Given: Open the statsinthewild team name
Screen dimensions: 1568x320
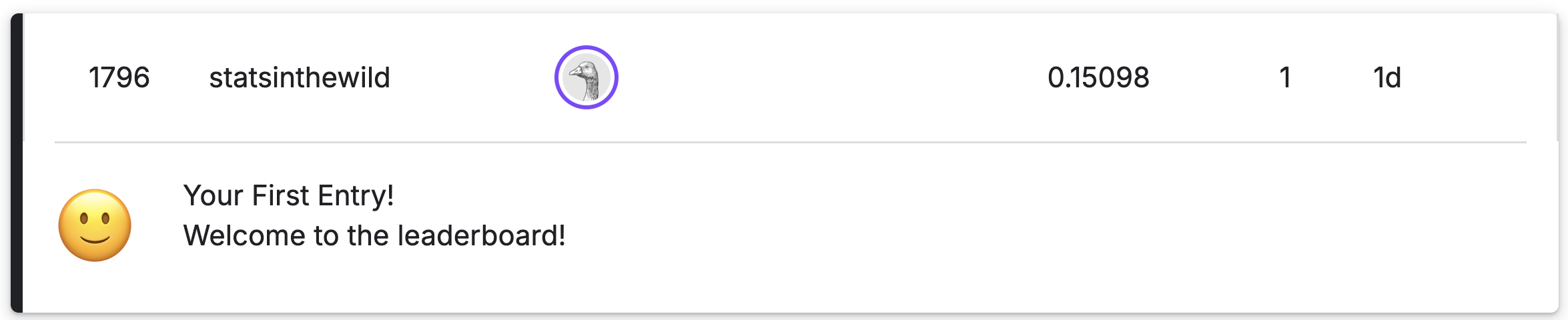Looking at the screenshot, I should (x=300, y=78).
